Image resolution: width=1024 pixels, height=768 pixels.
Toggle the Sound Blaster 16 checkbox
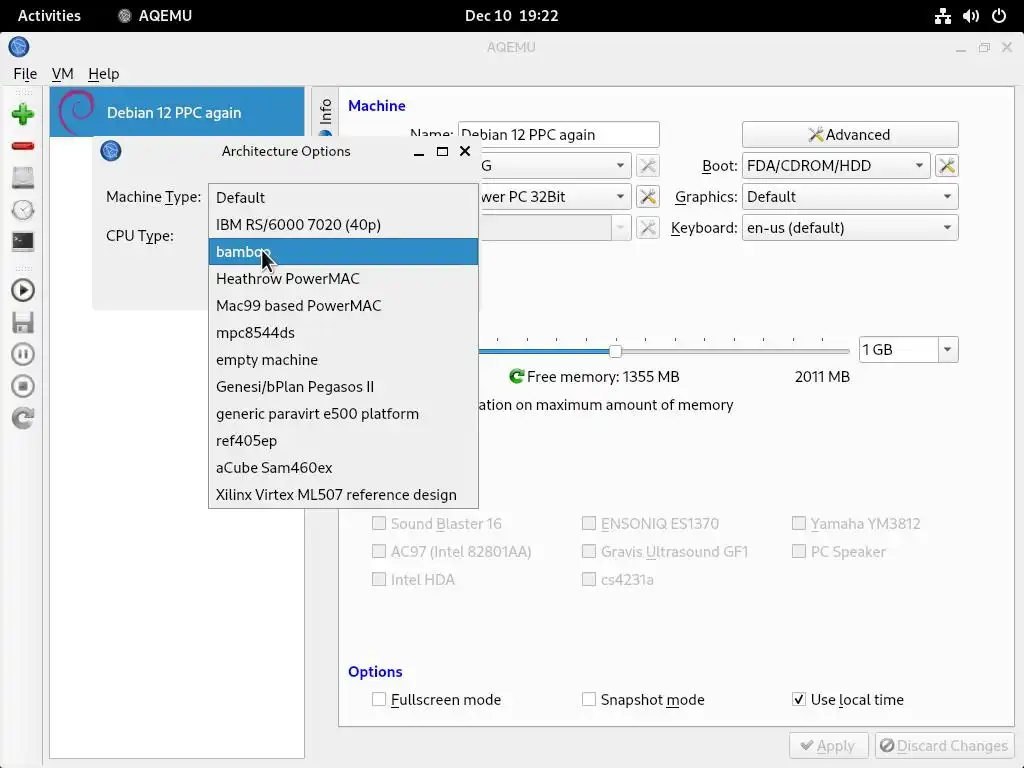(x=379, y=523)
